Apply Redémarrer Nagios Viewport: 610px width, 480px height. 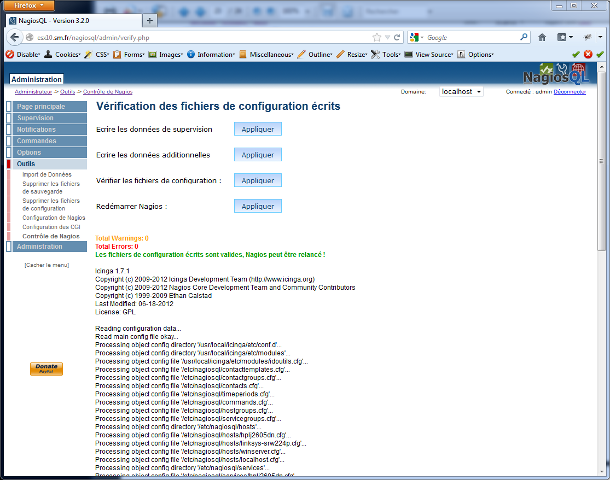click(258, 206)
